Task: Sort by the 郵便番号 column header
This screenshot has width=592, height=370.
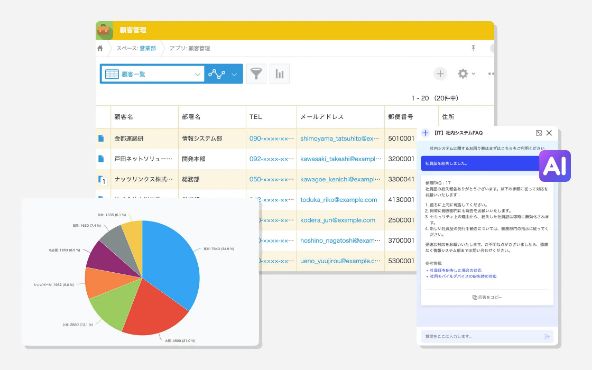Action: coord(400,117)
